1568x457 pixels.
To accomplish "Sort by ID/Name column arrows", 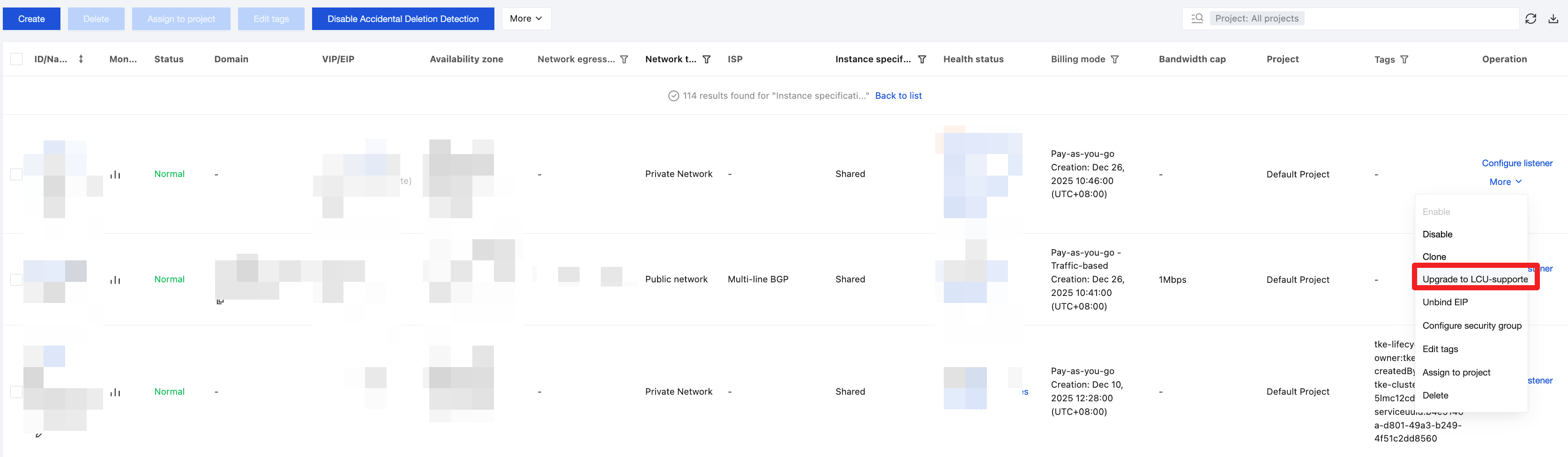I will click(81, 59).
